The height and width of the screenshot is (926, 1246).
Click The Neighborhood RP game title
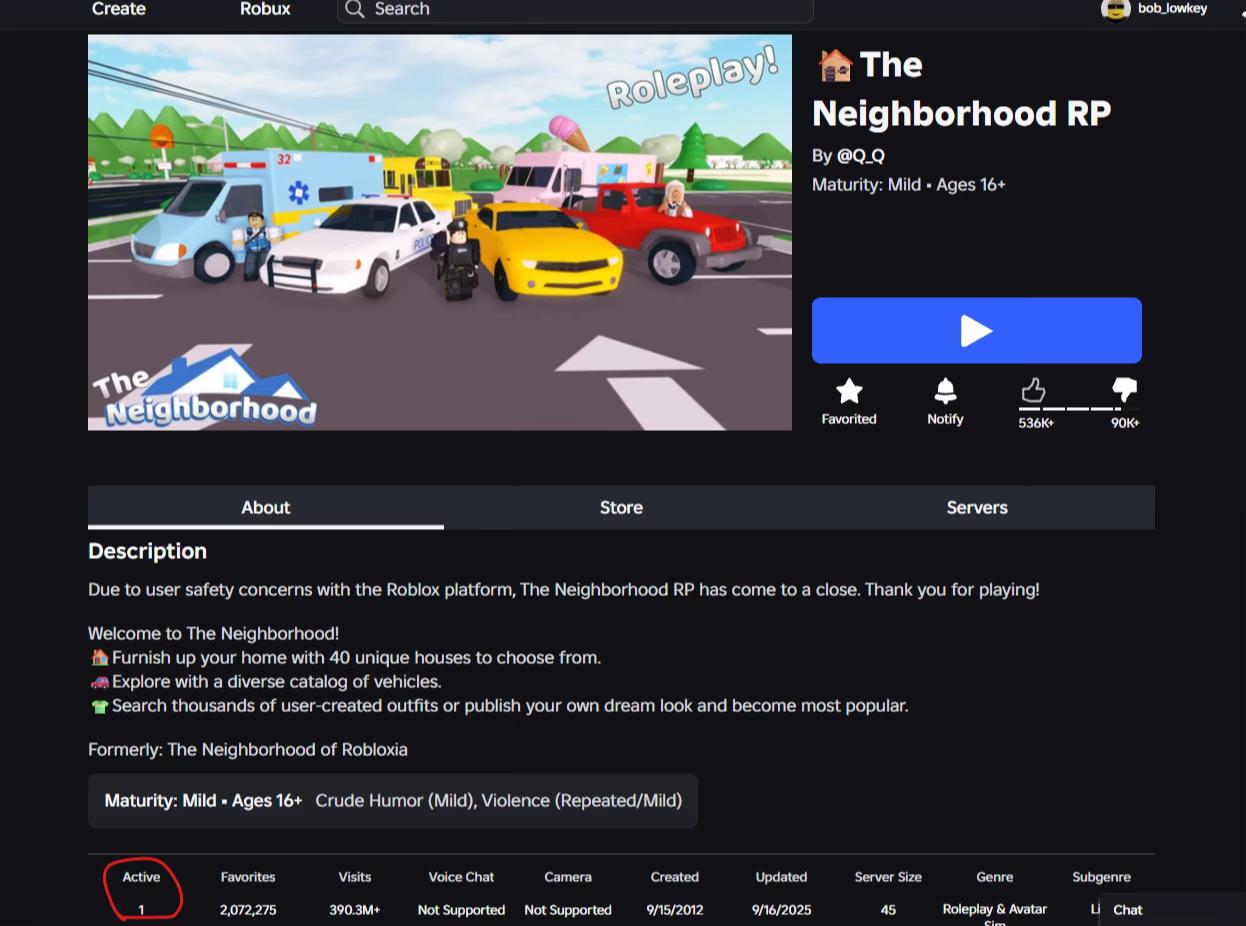click(961, 89)
